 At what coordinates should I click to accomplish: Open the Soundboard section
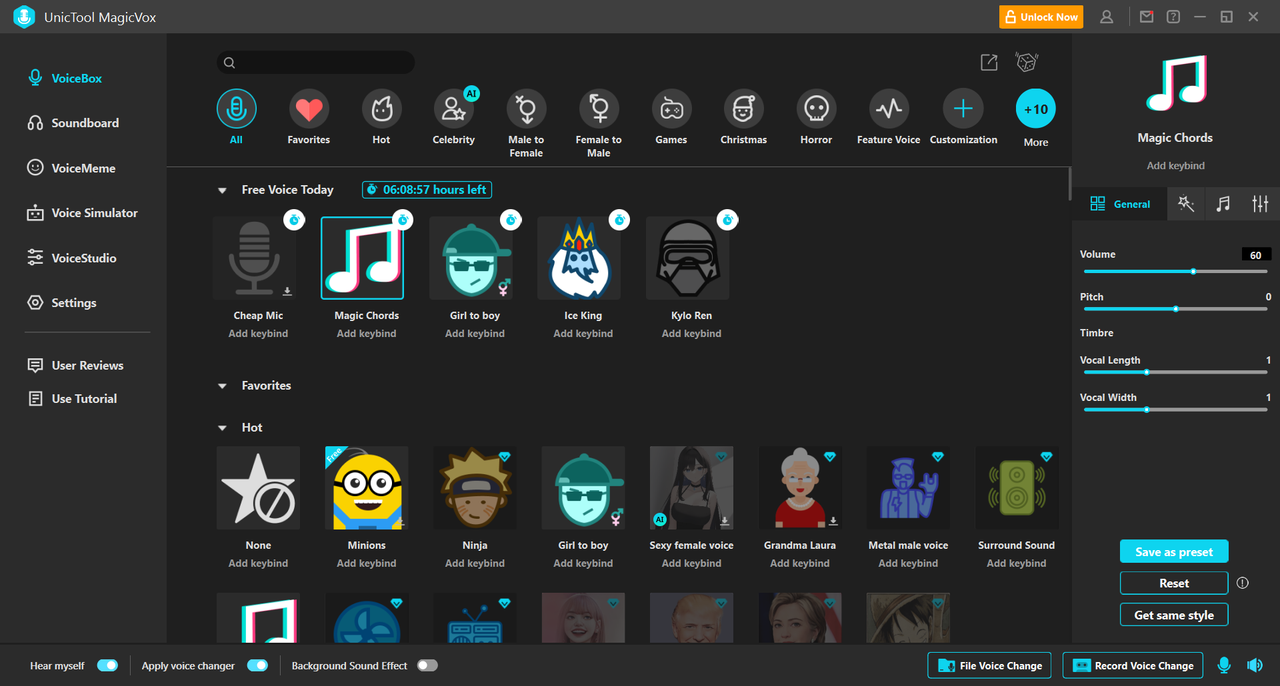click(73, 123)
